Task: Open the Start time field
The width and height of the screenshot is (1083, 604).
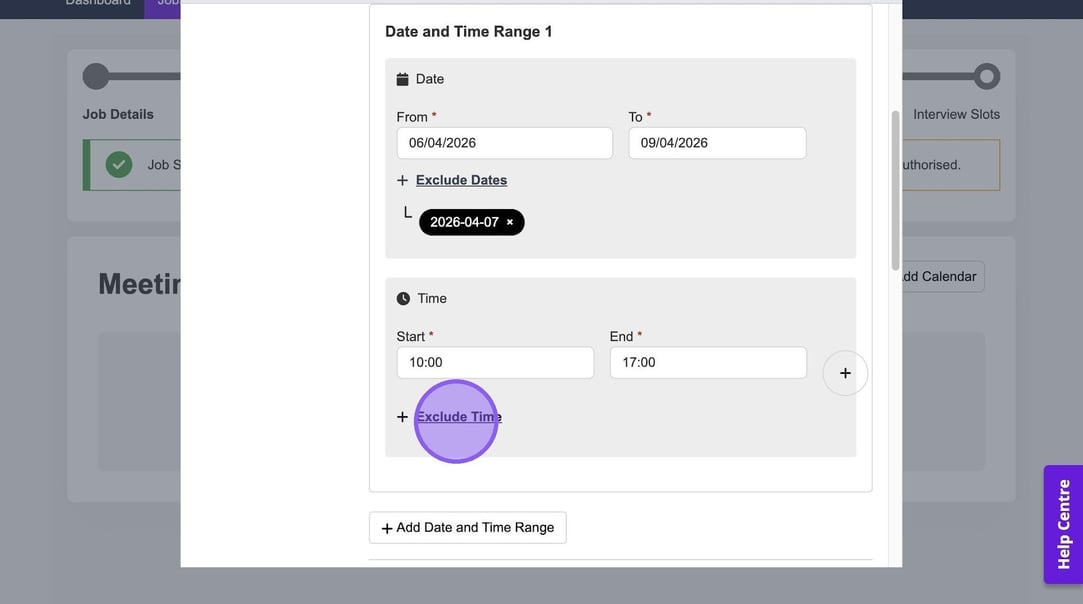Action: pos(495,363)
